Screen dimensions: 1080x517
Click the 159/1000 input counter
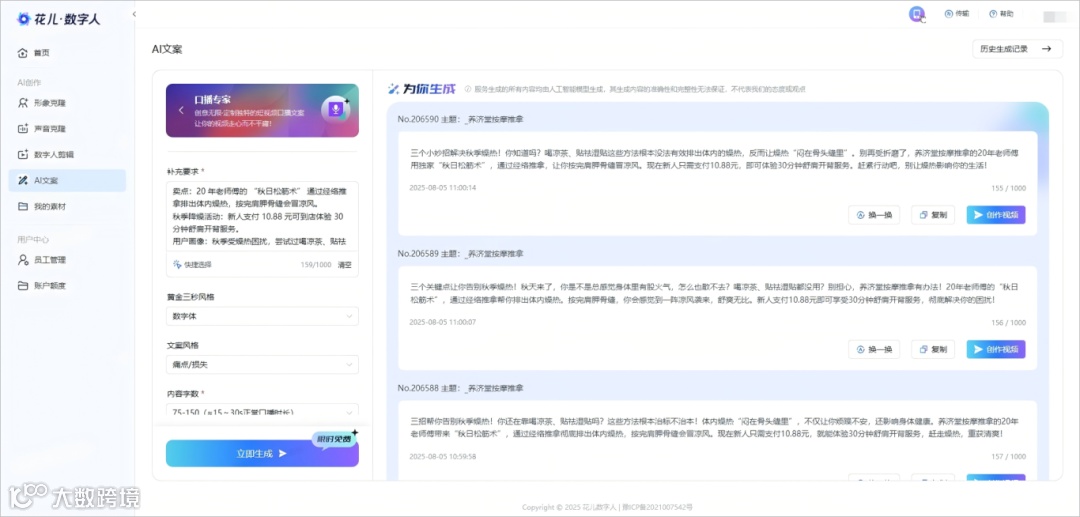tap(315, 264)
